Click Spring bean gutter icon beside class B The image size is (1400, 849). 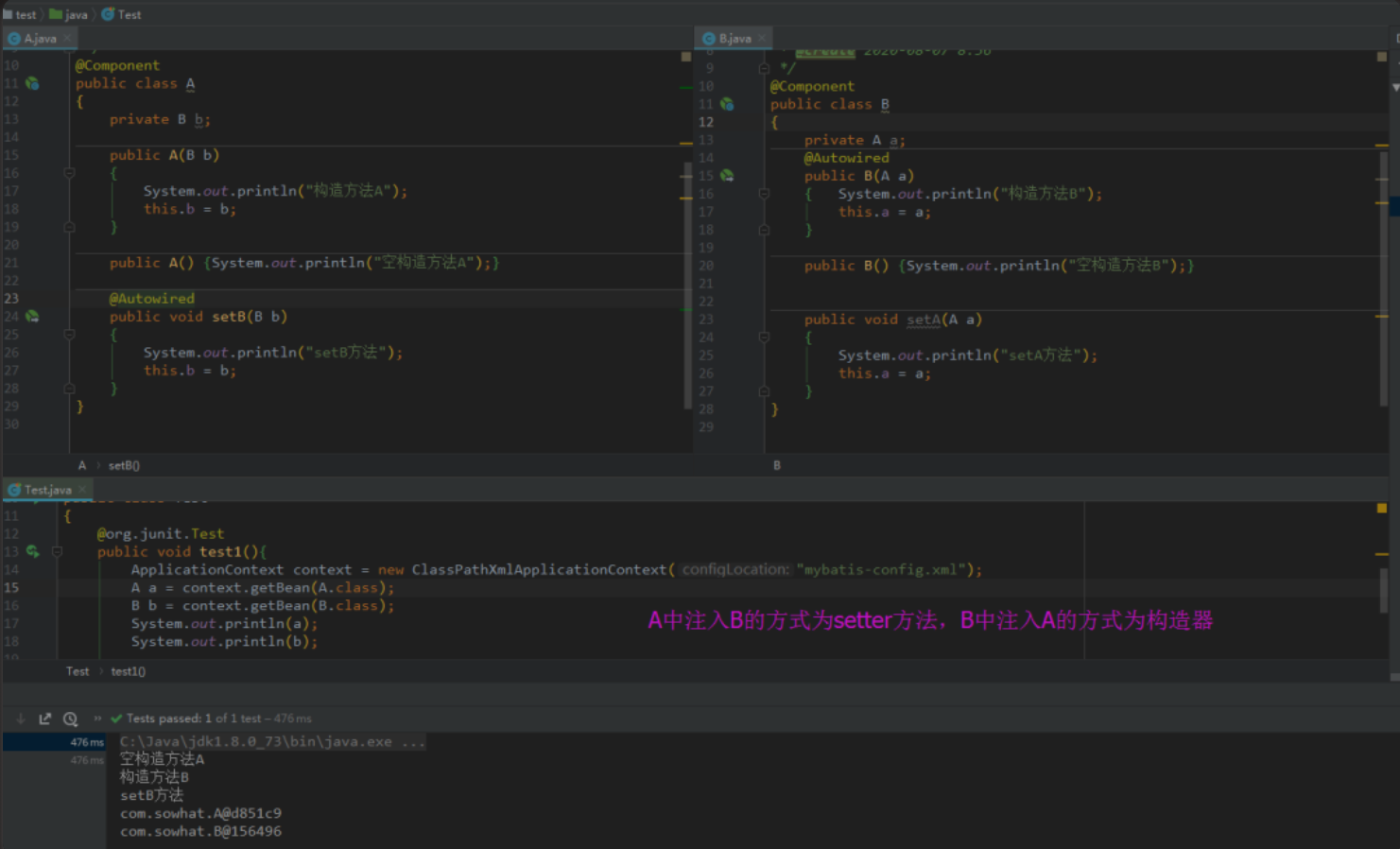(727, 104)
